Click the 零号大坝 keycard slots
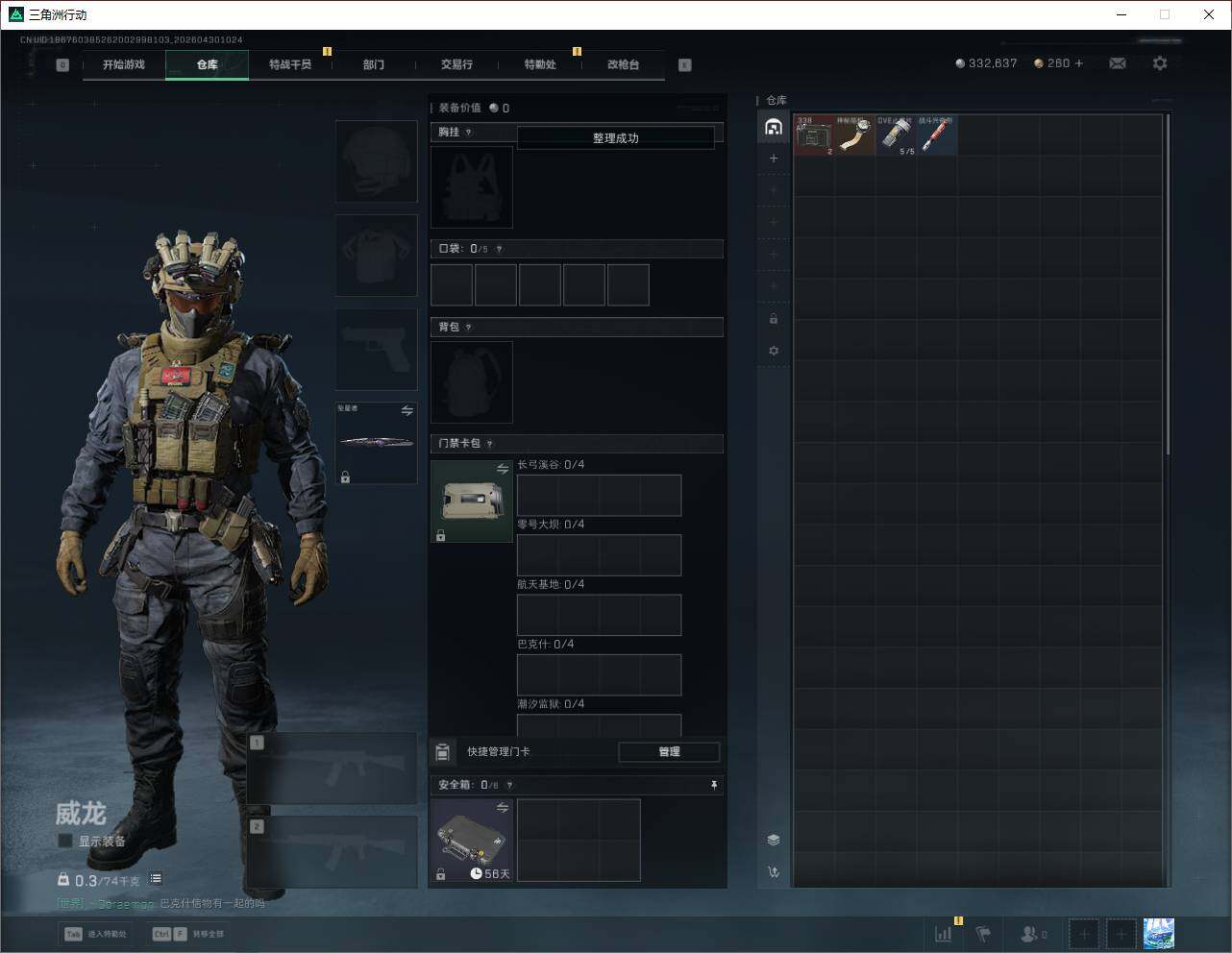This screenshot has width=1232, height=953. coord(599,555)
